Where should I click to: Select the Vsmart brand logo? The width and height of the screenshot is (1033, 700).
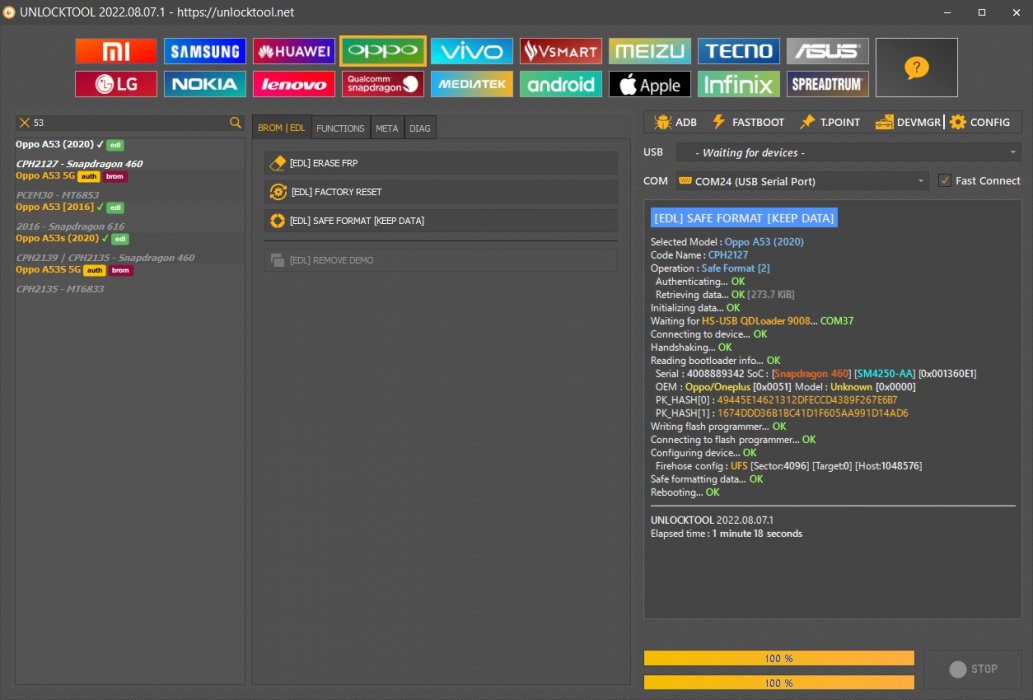561,51
